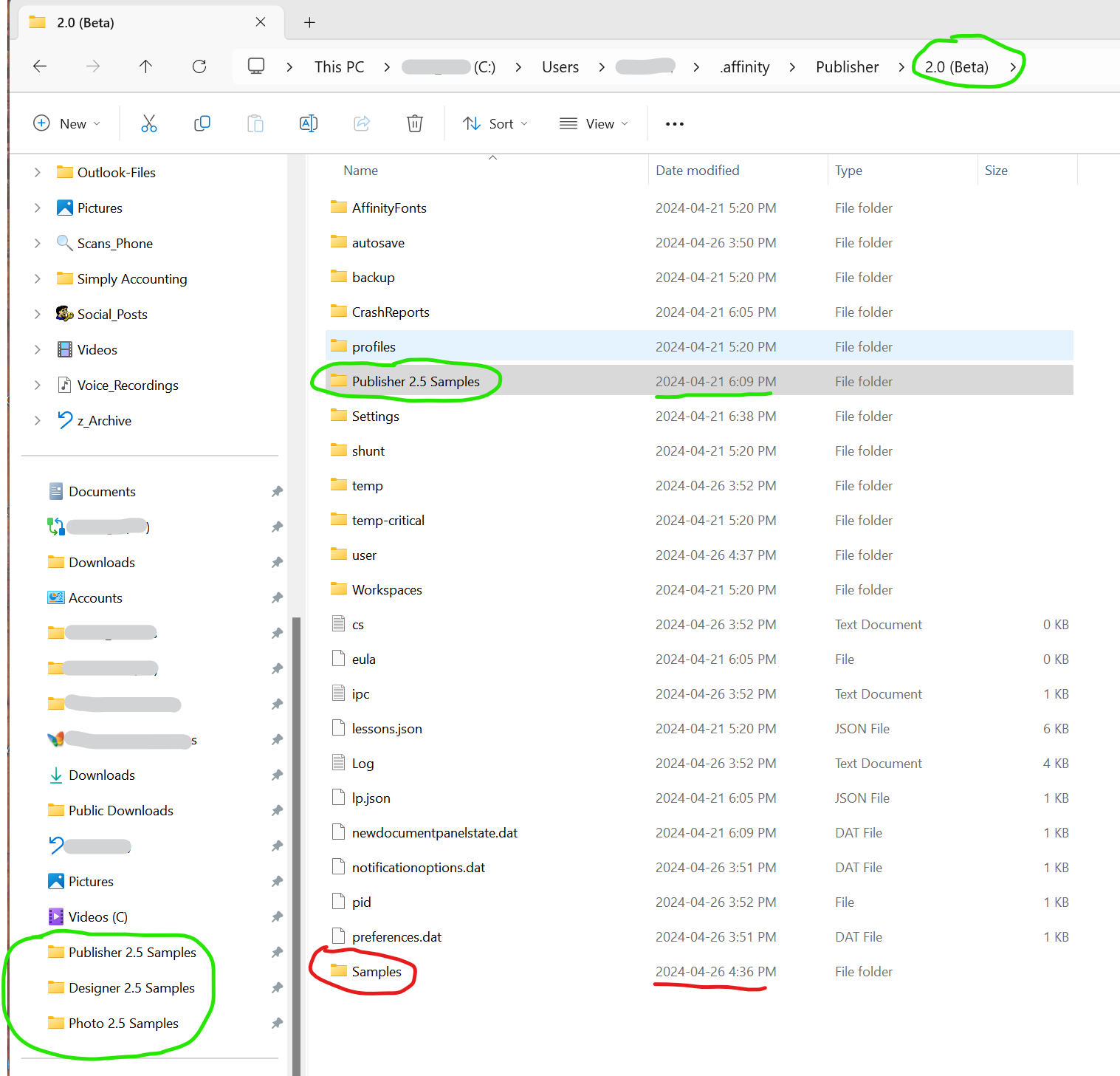Image resolution: width=1120 pixels, height=1076 pixels.
Task: Open the New dropdown menu
Action: tap(67, 123)
